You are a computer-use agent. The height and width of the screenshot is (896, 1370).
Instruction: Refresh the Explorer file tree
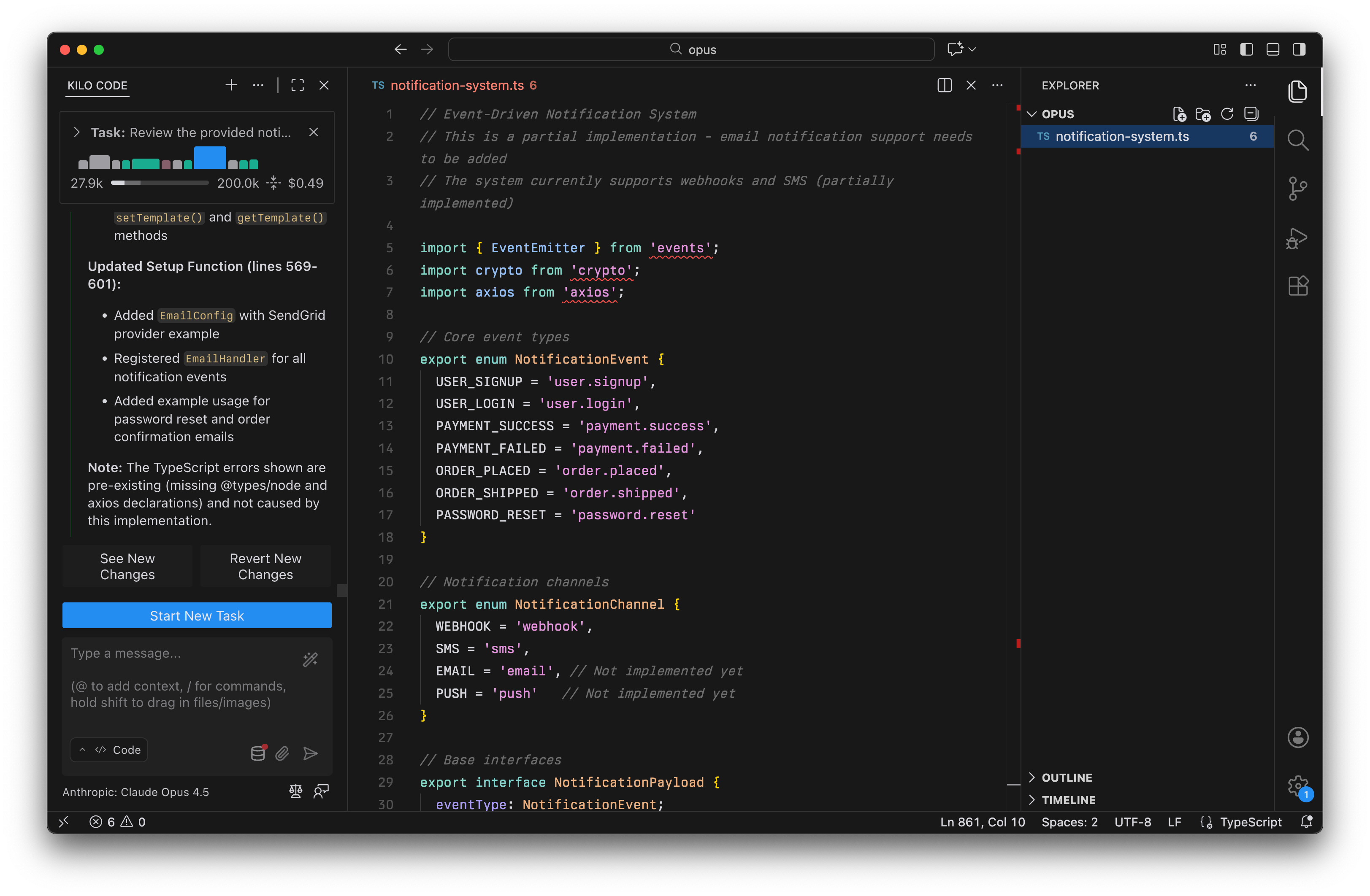coord(1227,114)
